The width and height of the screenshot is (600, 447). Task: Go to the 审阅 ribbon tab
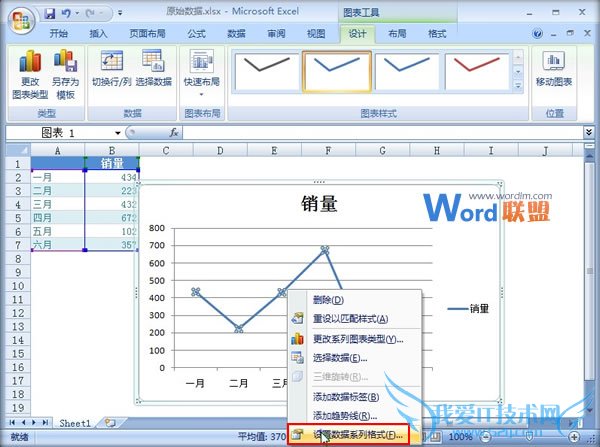point(276,34)
